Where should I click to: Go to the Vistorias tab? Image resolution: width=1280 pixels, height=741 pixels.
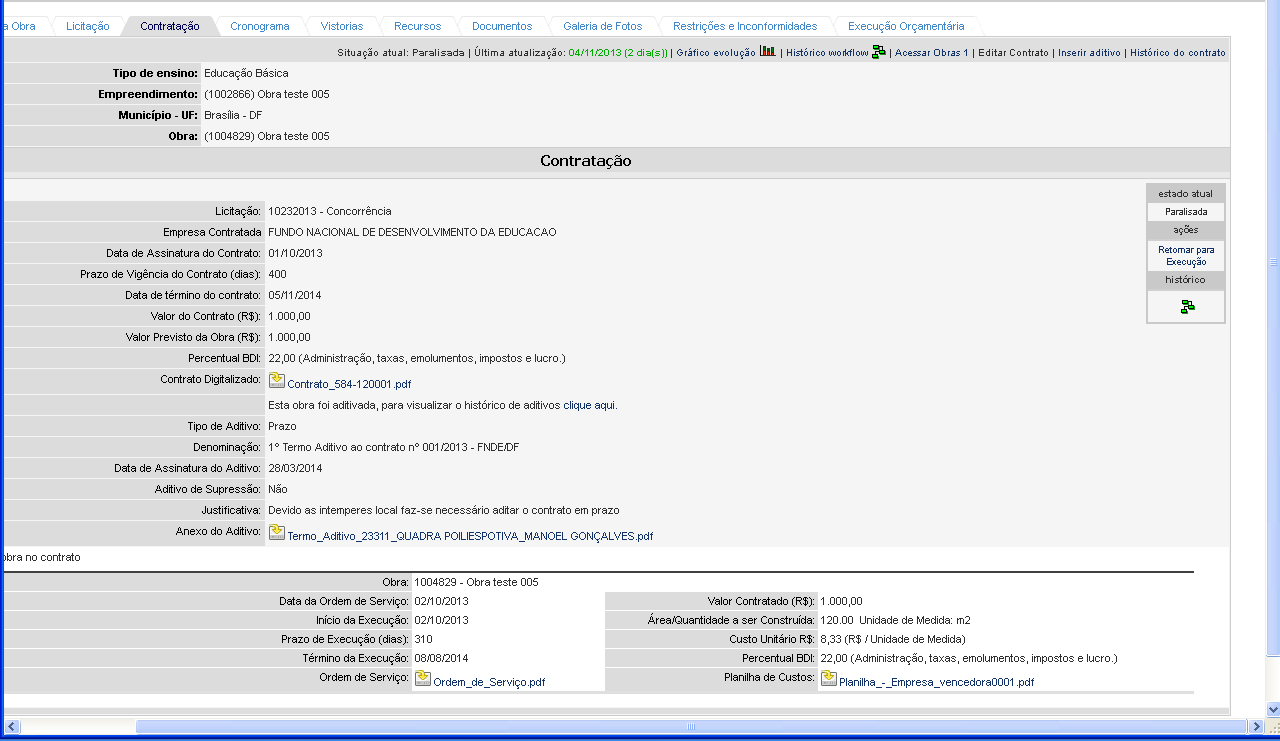click(342, 26)
